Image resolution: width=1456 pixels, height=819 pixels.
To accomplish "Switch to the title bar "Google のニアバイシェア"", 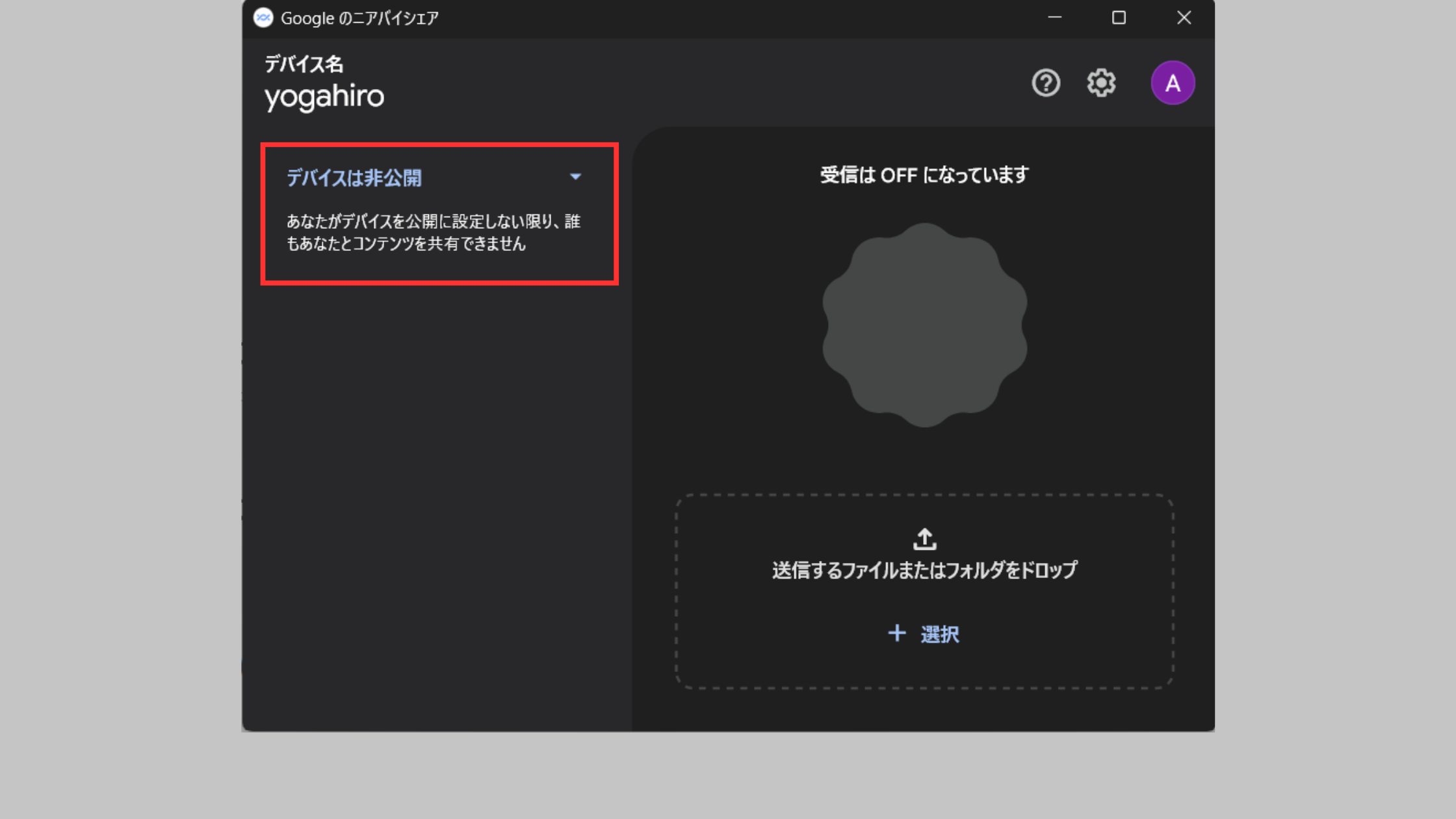I will (359, 18).
